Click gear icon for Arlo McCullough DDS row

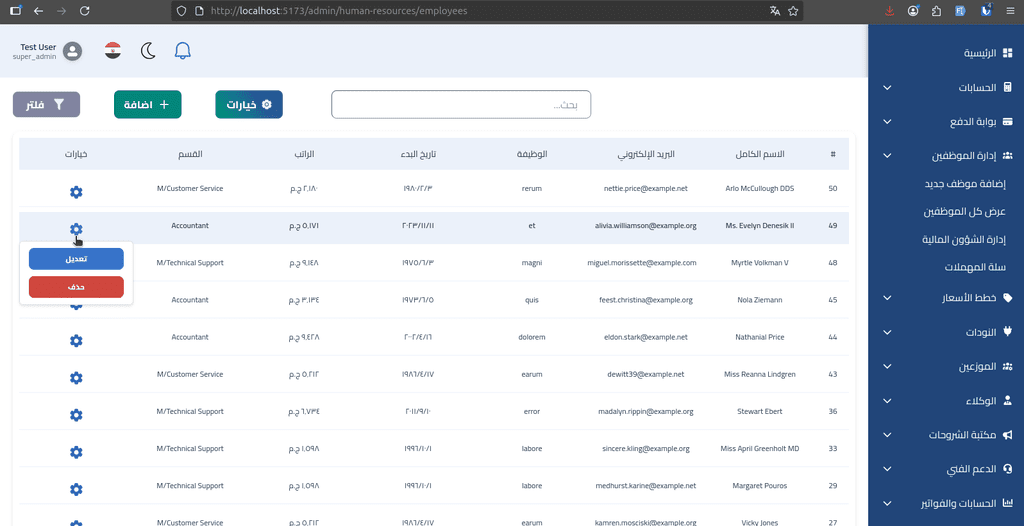(76, 192)
